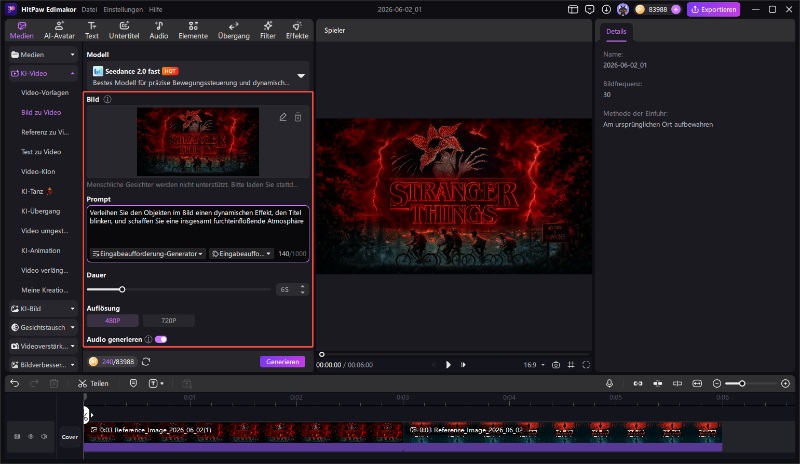Open the download center icon in title bar

606,9
